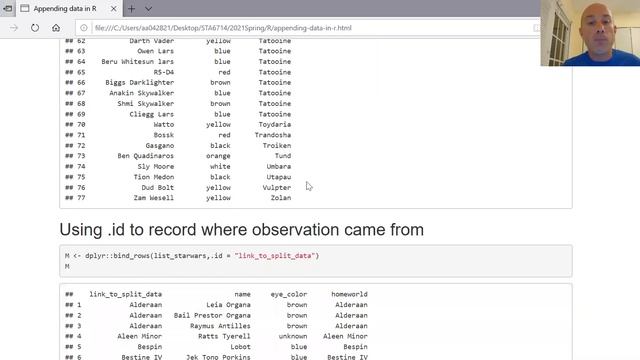Click the 'Vulpter' homeworld value
This screenshot has height=360, width=640.
pyautogui.click(x=277, y=188)
